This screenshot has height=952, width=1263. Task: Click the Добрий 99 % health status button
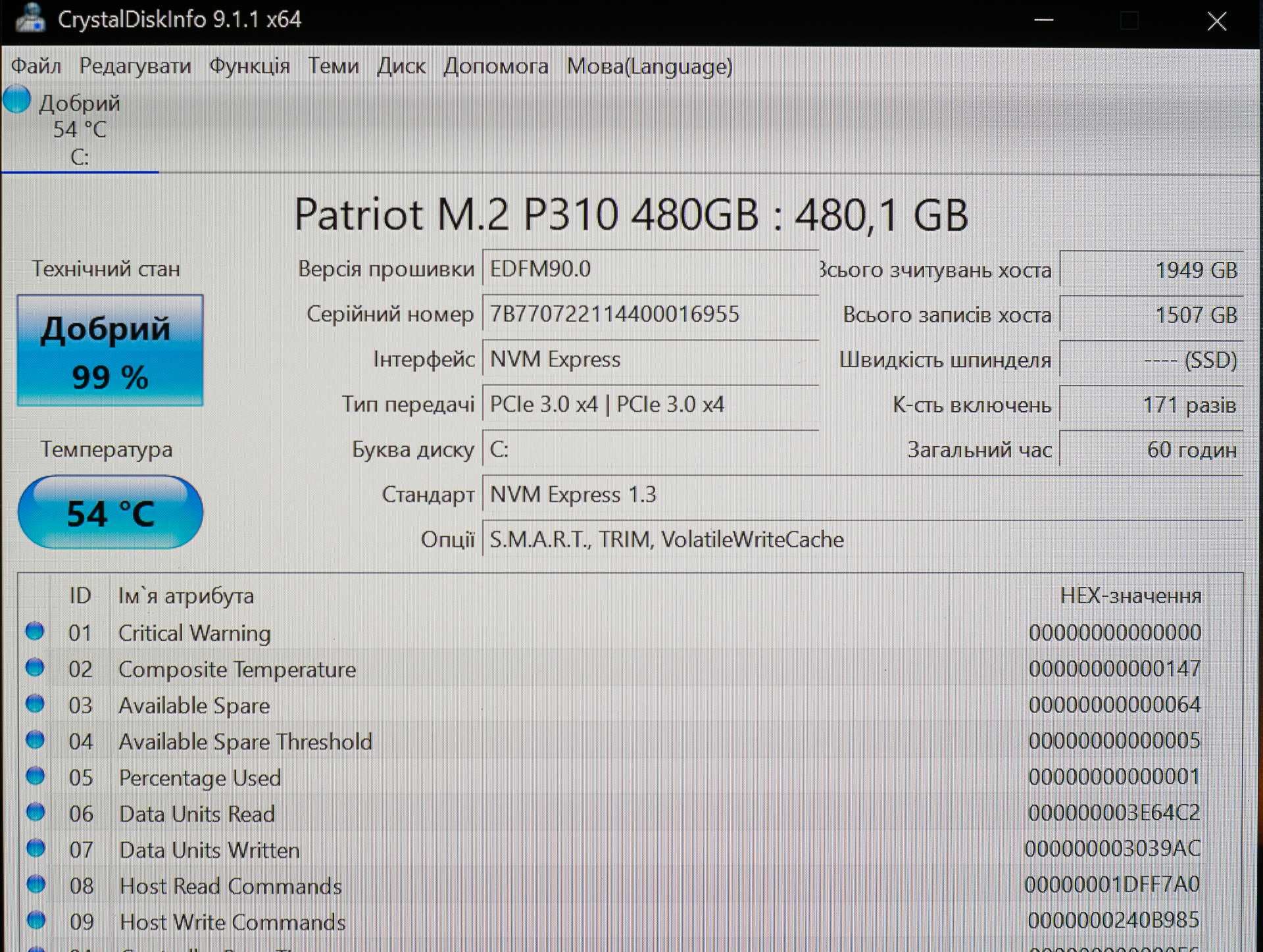(110, 350)
